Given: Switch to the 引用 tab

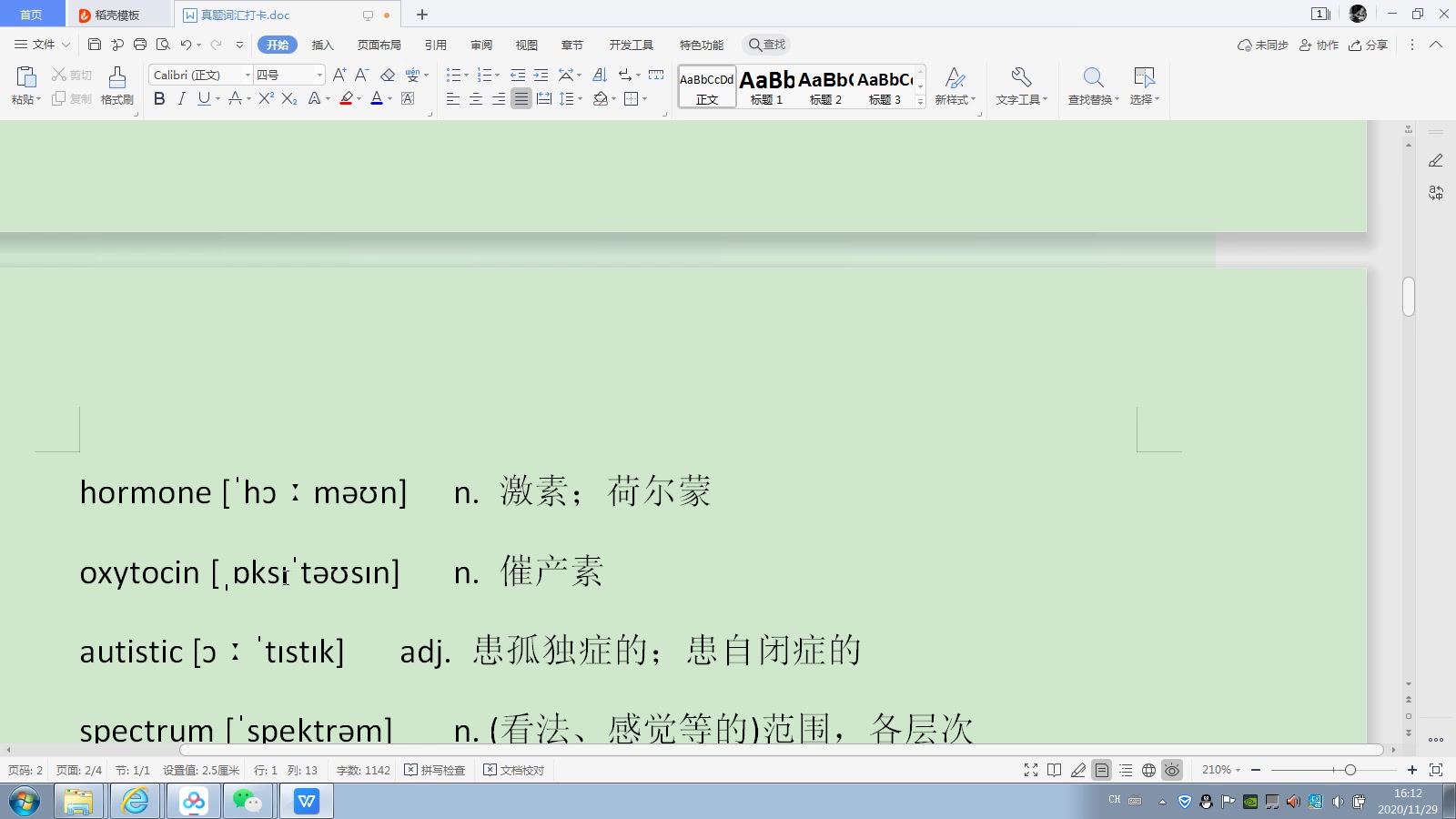Looking at the screenshot, I should pyautogui.click(x=436, y=45).
